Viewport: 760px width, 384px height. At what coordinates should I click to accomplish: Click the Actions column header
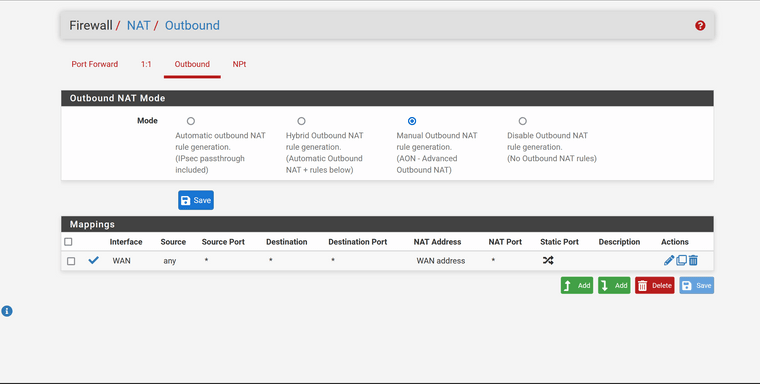pos(675,242)
